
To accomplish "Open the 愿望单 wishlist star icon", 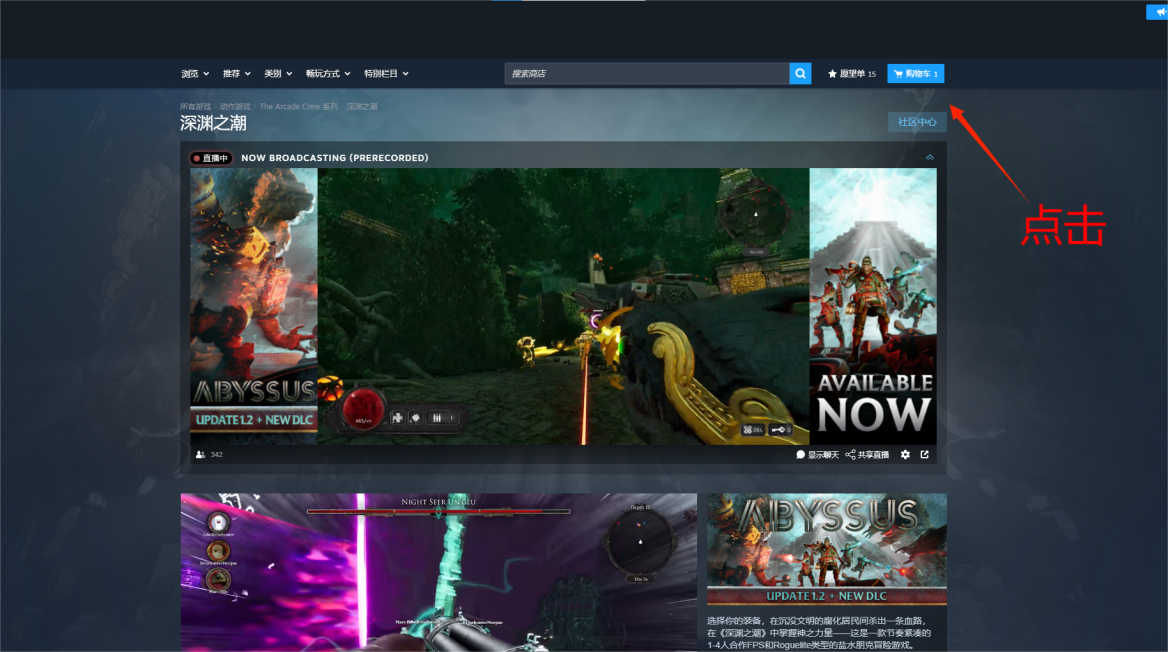I will click(x=832, y=74).
